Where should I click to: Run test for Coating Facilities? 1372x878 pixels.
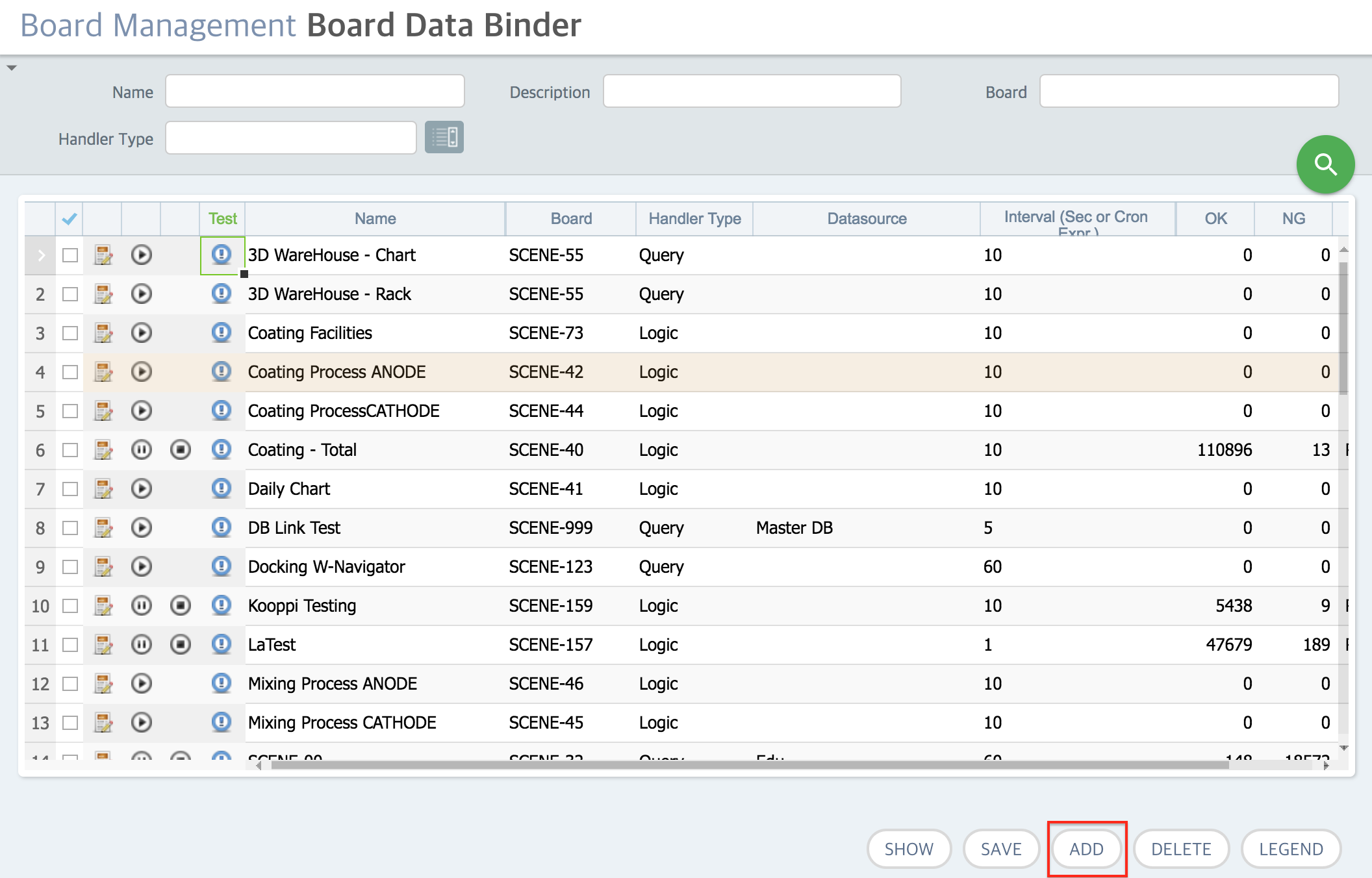[222, 332]
